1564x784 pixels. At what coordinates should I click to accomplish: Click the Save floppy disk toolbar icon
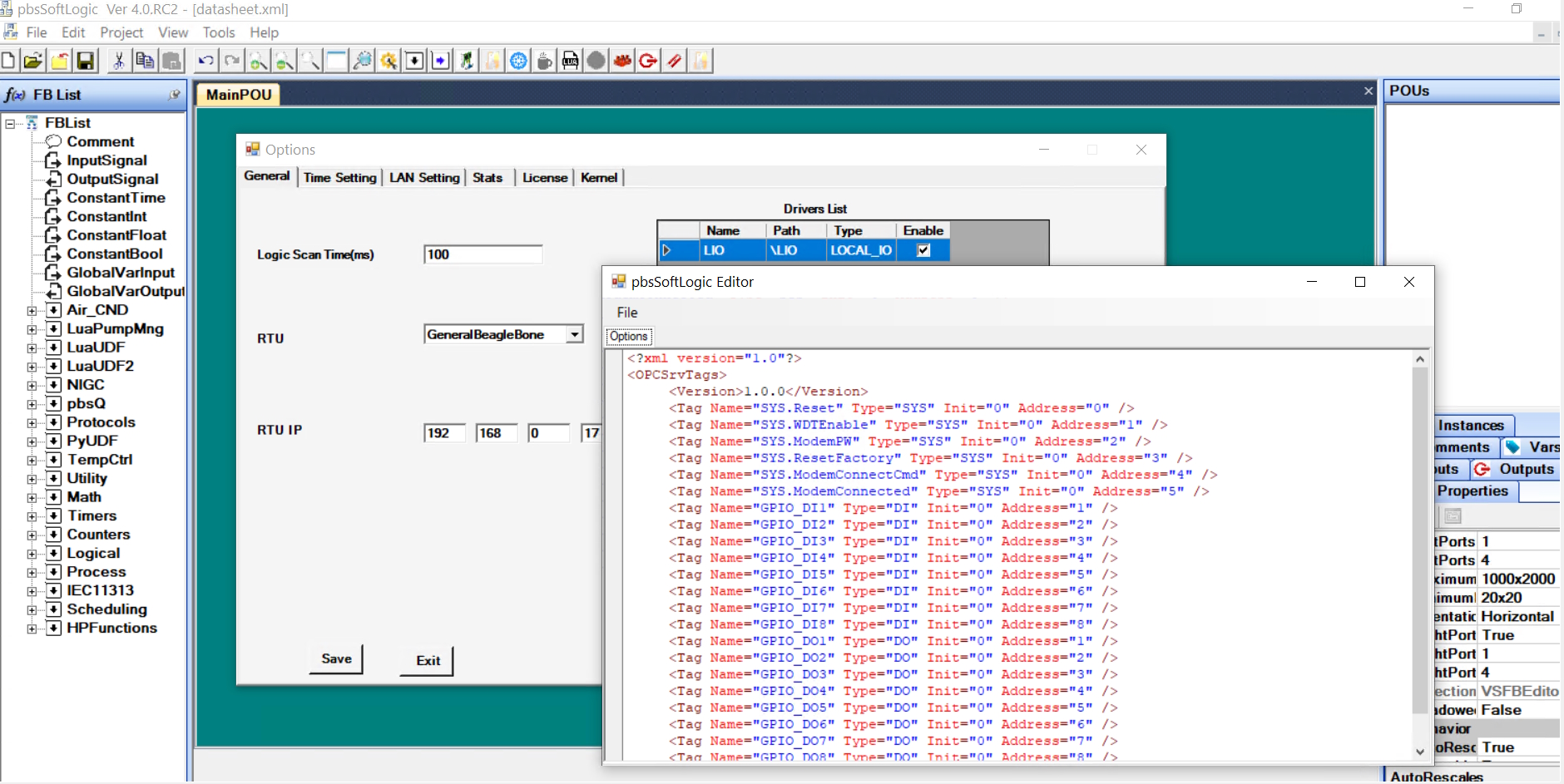click(86, 61)
